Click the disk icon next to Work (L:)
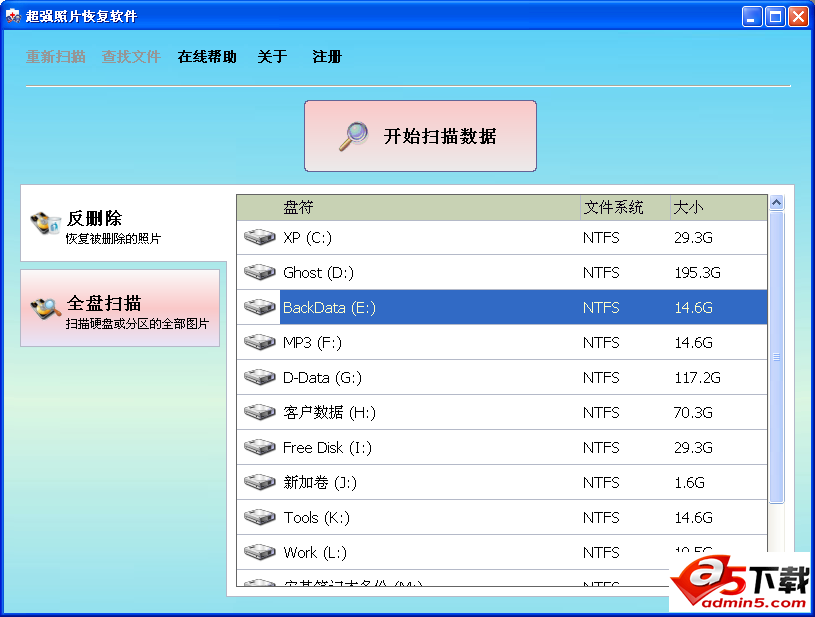This screenshot has height=617, width=815. [259, 552]
